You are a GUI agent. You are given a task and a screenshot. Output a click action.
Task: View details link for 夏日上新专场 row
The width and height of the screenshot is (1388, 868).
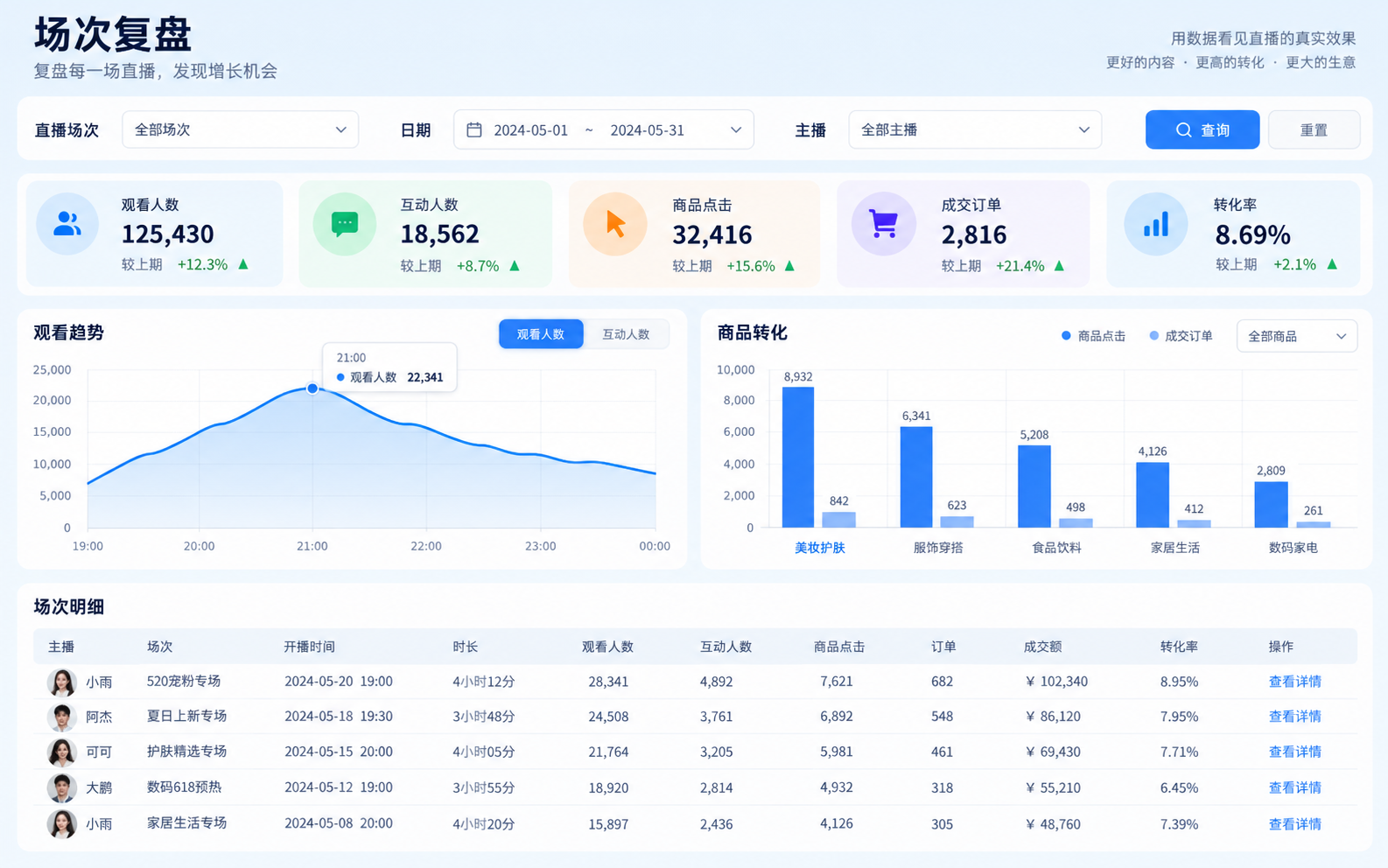(x=1295, y=717)
